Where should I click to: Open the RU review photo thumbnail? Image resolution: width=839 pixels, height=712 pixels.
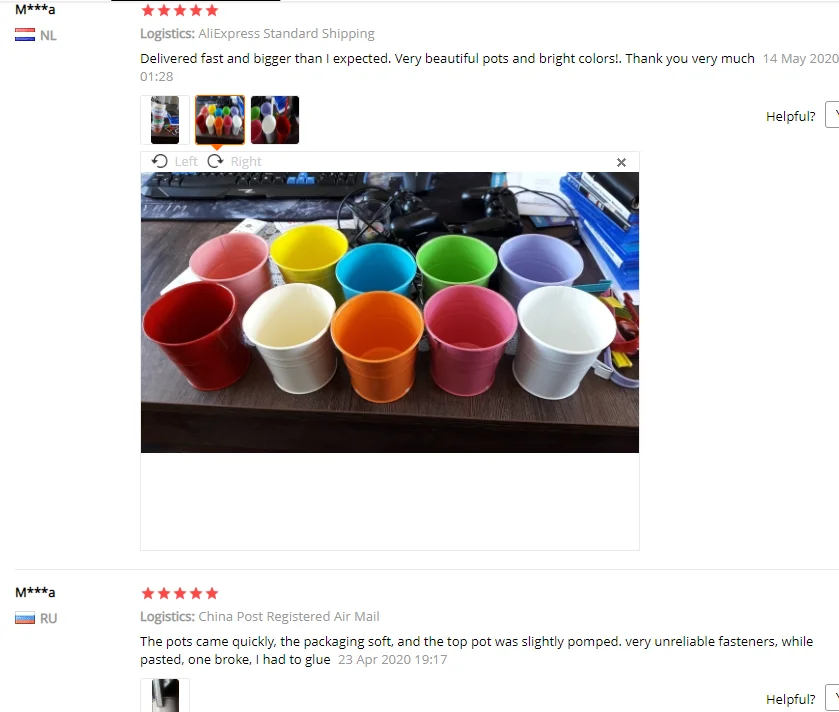165,695
